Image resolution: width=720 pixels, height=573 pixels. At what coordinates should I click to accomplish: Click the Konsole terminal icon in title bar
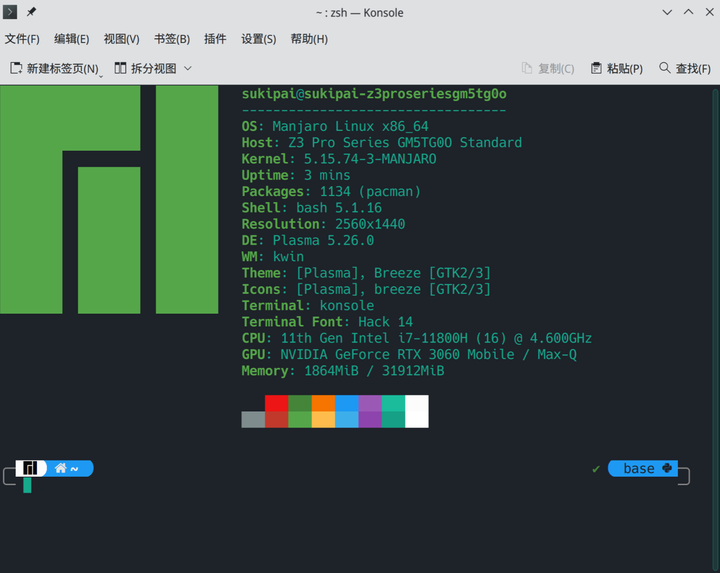click(10, 12)
